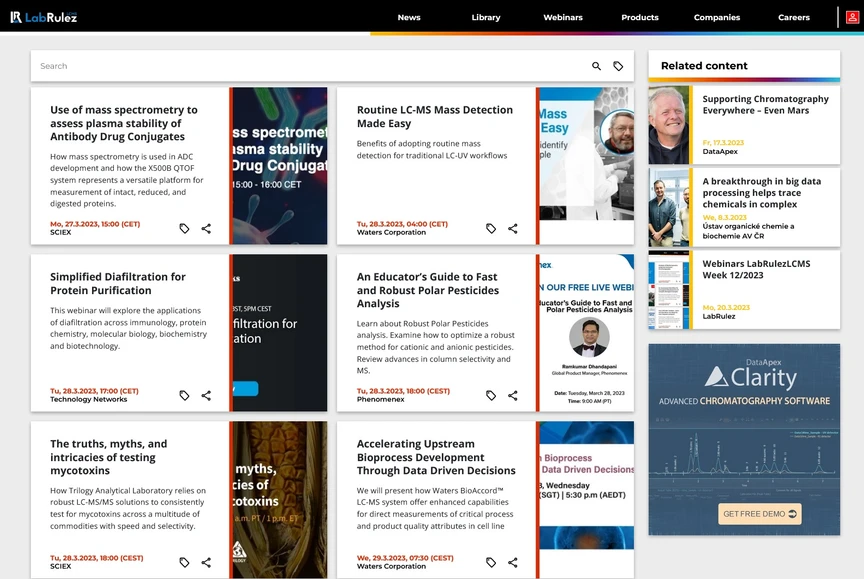
Task: Open 'An Educator's Guide' pesticides webinar title
Action: [428, 290]
